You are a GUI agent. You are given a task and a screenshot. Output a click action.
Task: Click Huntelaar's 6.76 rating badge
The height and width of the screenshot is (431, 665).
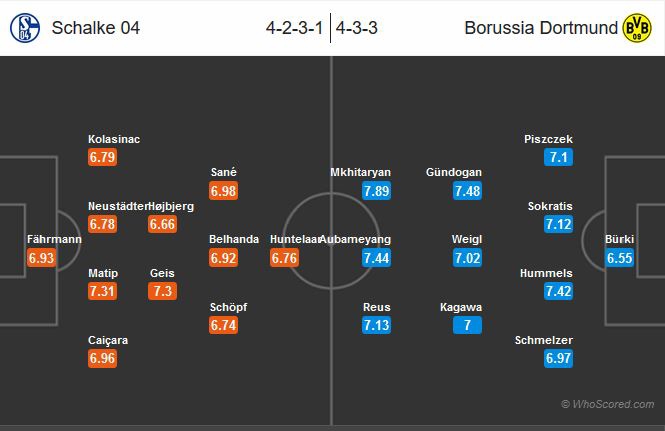point(285,259)
